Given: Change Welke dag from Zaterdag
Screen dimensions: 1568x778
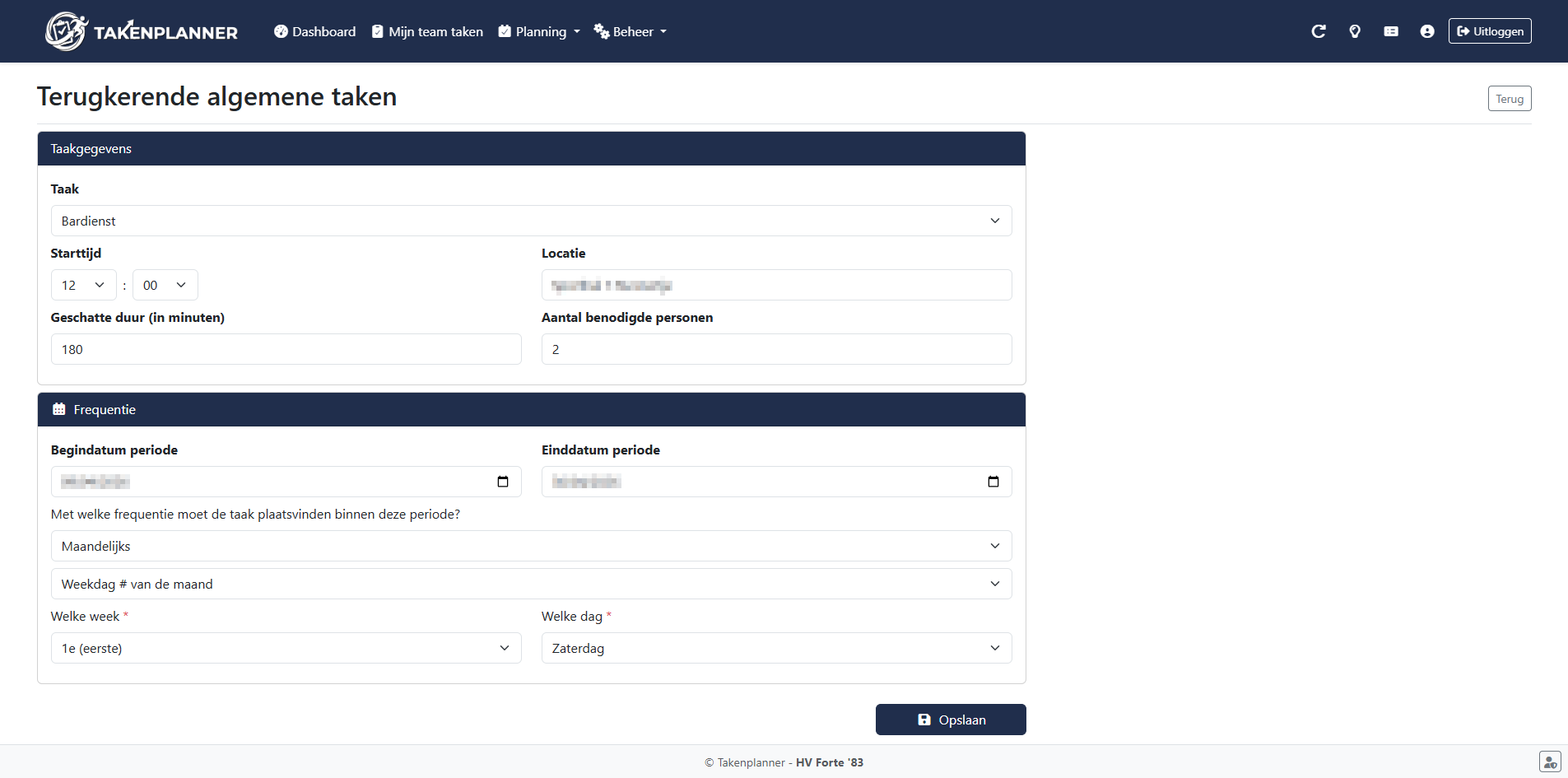Looking at the screenshot, I should (775, 648).
